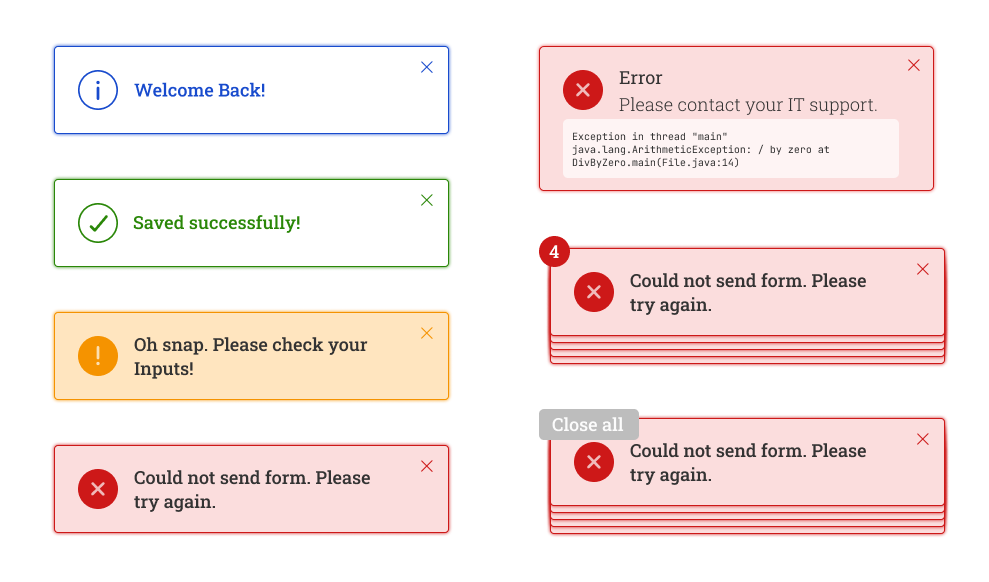Click the green checkmark circle icon

98,223
